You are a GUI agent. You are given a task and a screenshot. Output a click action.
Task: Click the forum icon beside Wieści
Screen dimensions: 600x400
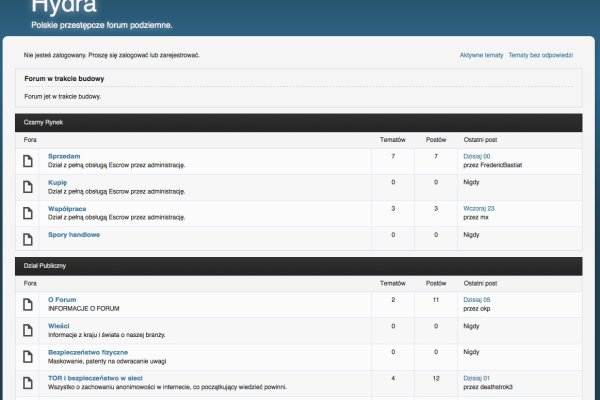[28, 329]
